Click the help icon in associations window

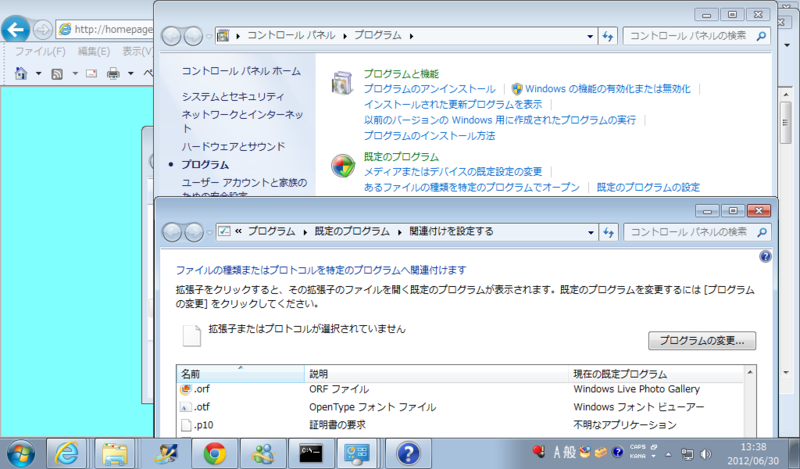click(x=765, y=257)
